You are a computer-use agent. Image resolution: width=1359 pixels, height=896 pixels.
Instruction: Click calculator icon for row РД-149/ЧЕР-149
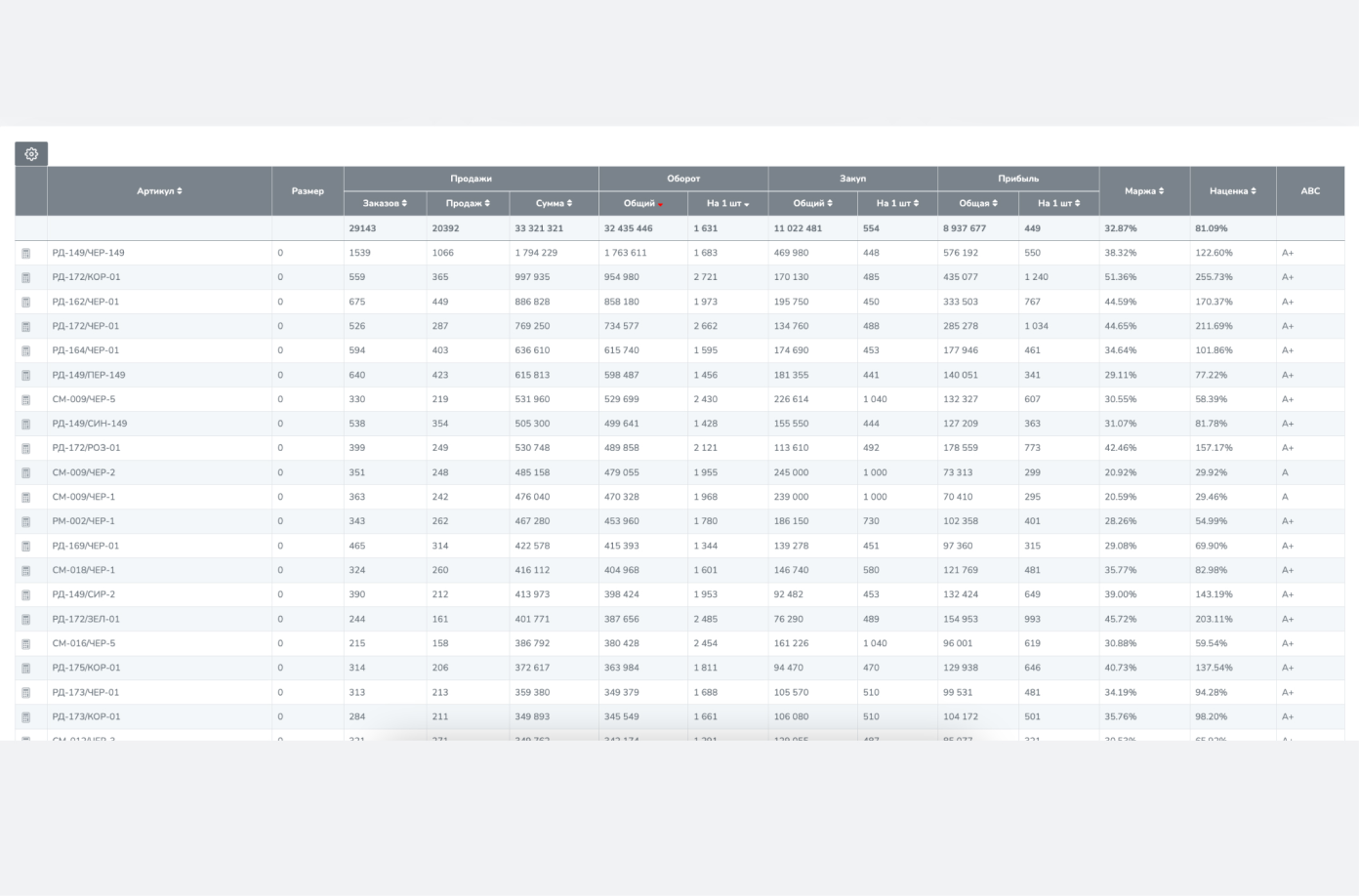click(x=26, y=254)
